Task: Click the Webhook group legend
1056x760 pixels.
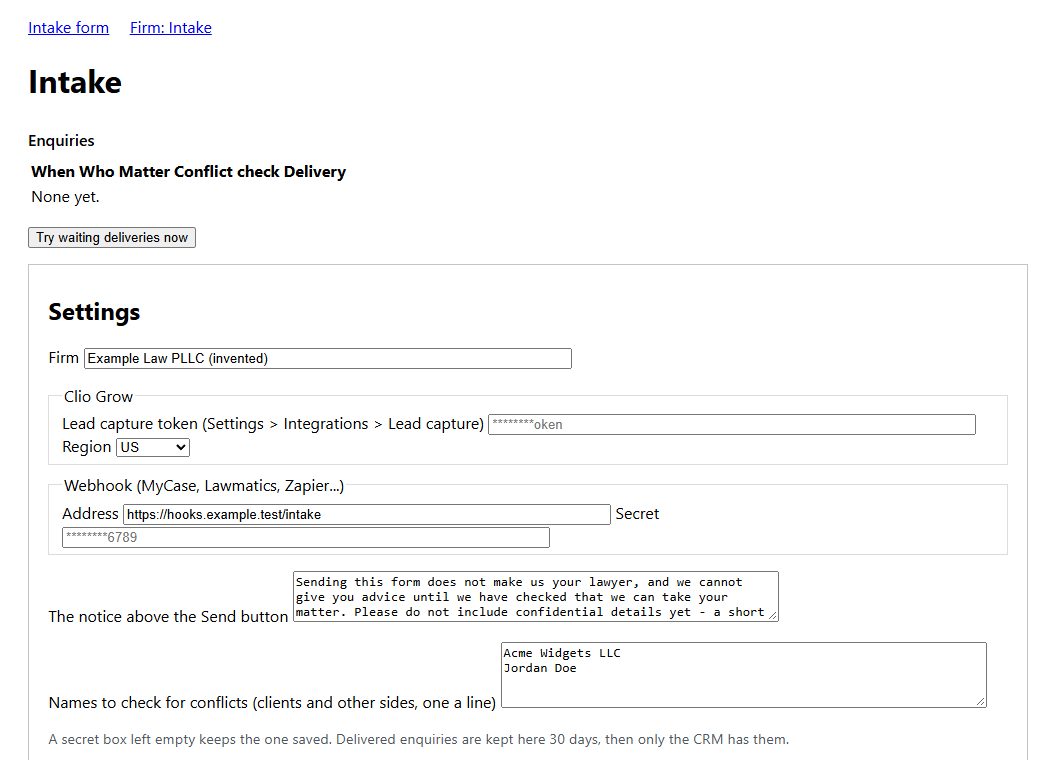Action: [204, 486]
